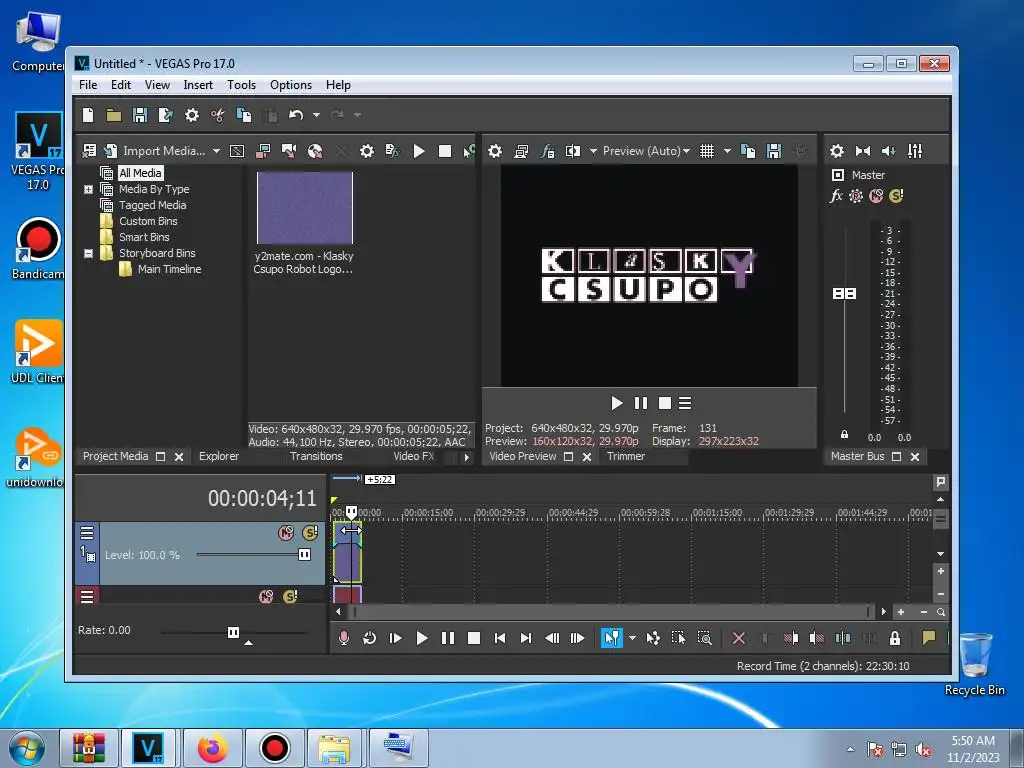Toggle Loop Playback in transport bar
The image size is (1024, 768).
coord(370,638)
